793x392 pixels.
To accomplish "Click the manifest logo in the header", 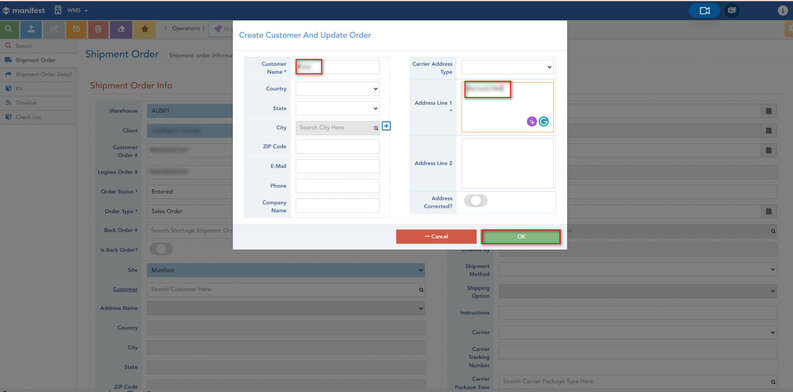I will pyautogui.click(x=24, y=10).
